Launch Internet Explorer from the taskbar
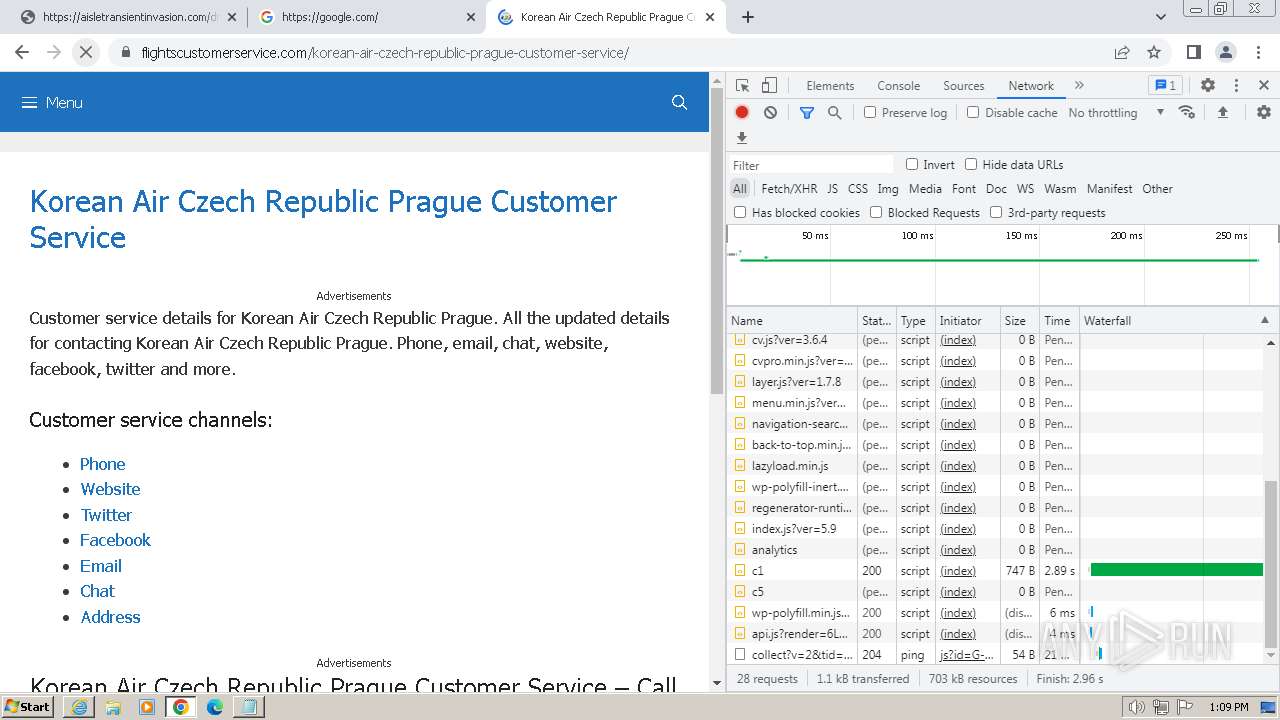Viewport: 1280px width, 720px height. [x=79, y=707]
